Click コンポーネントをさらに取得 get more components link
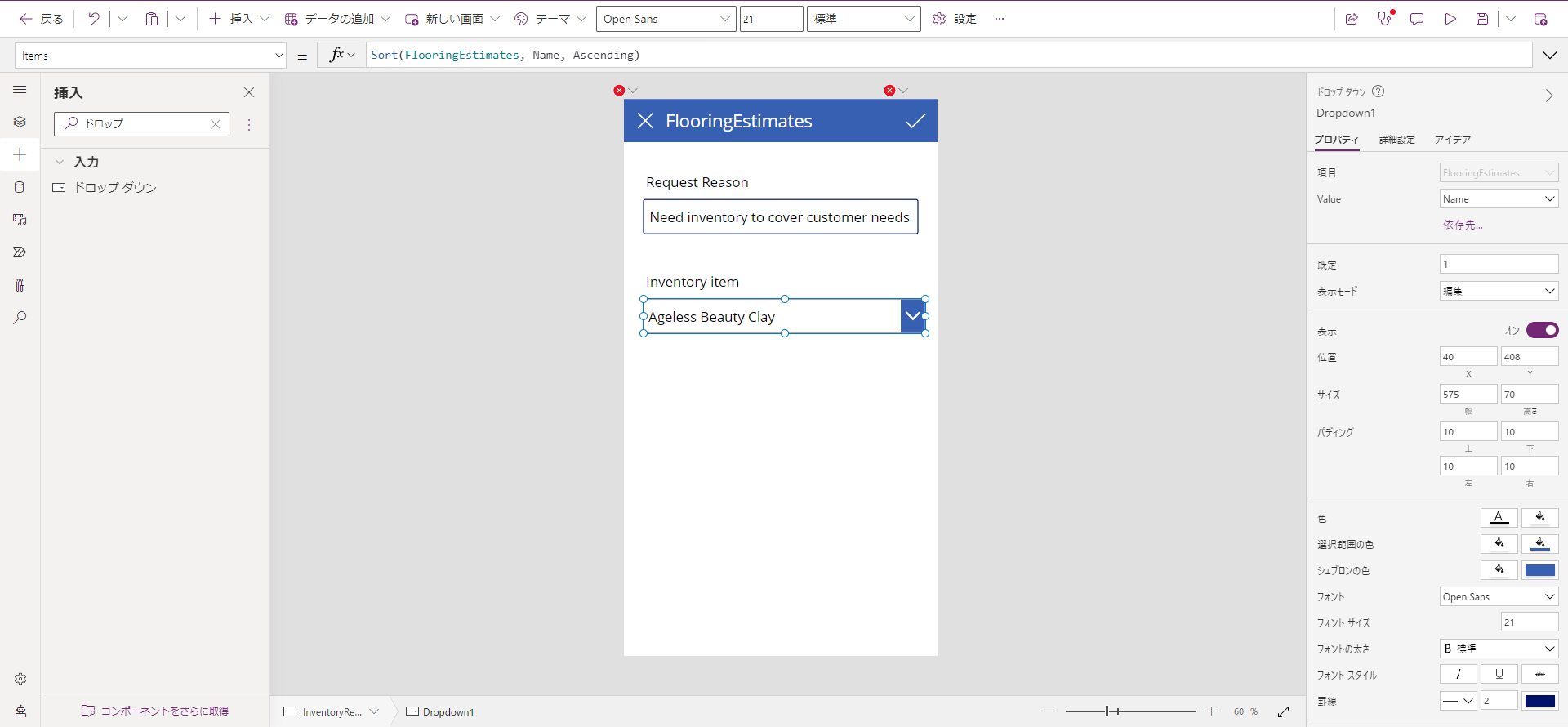This screenshot has height=727, width=1568. (x=155, y=711)
